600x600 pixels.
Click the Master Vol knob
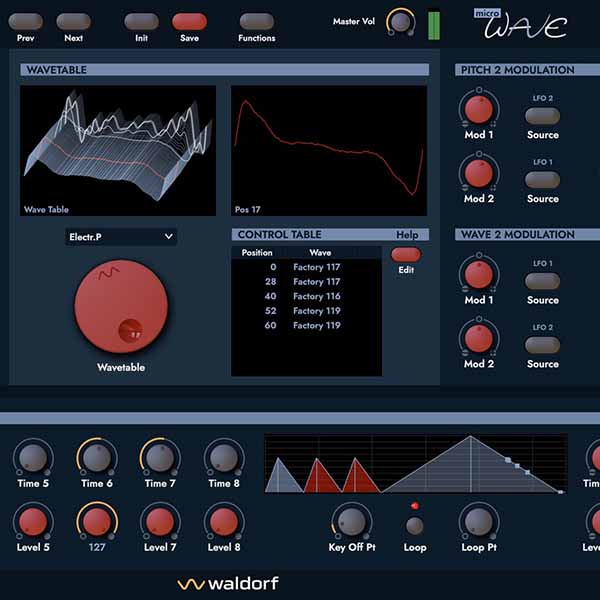click(x=400, y=21)
